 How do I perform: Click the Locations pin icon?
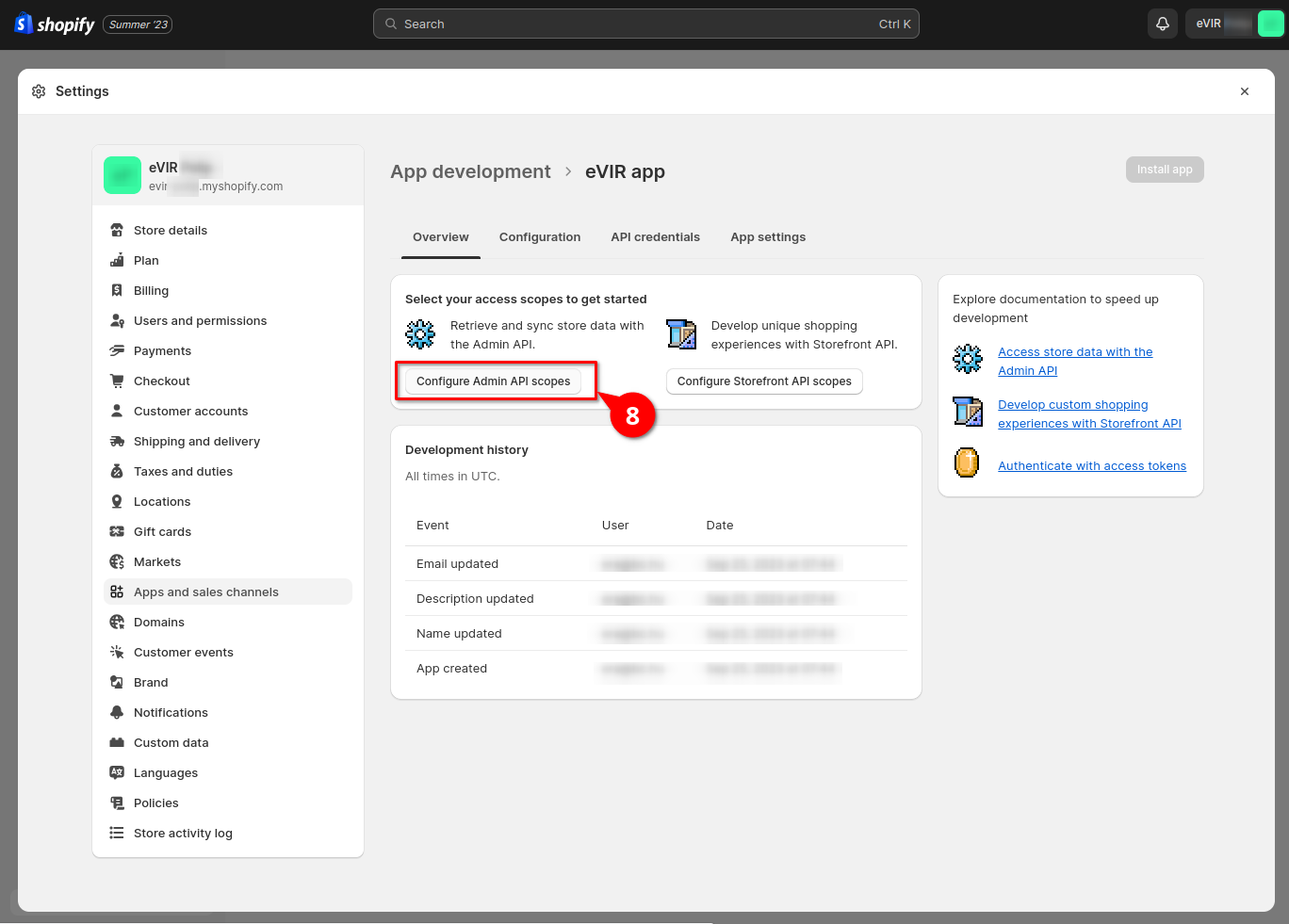pos(117,501)
